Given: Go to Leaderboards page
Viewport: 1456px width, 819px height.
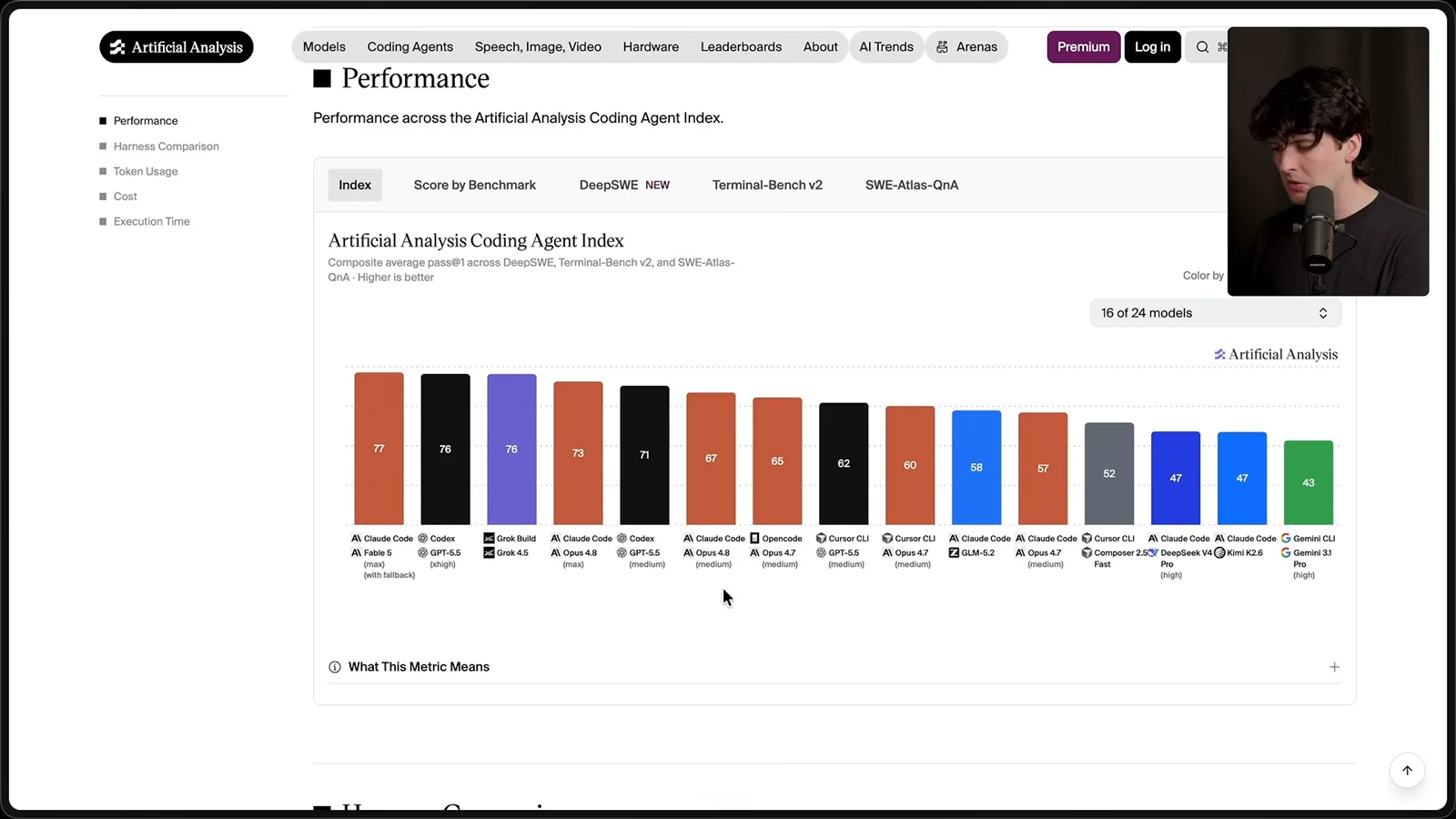Looking at the screenshot, I should (741, 47).
